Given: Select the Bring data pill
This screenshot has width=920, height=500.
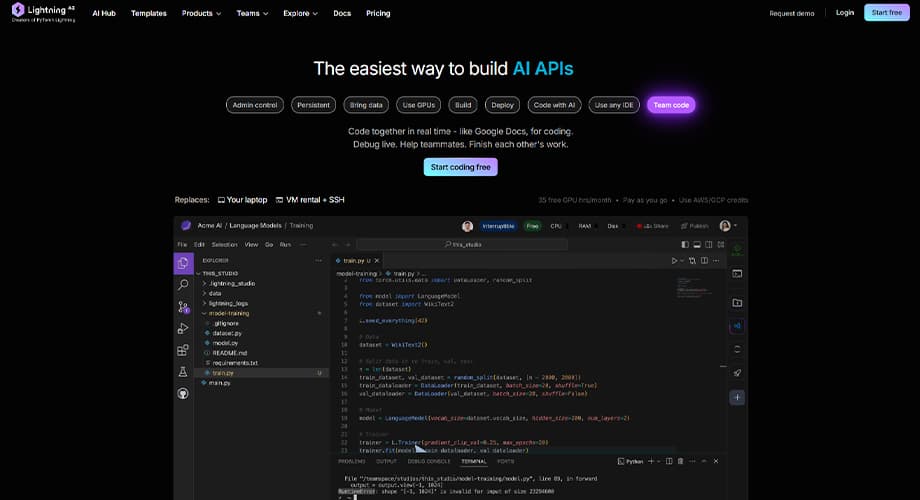Looking at the screenshot, I should (x=366, y=105).
